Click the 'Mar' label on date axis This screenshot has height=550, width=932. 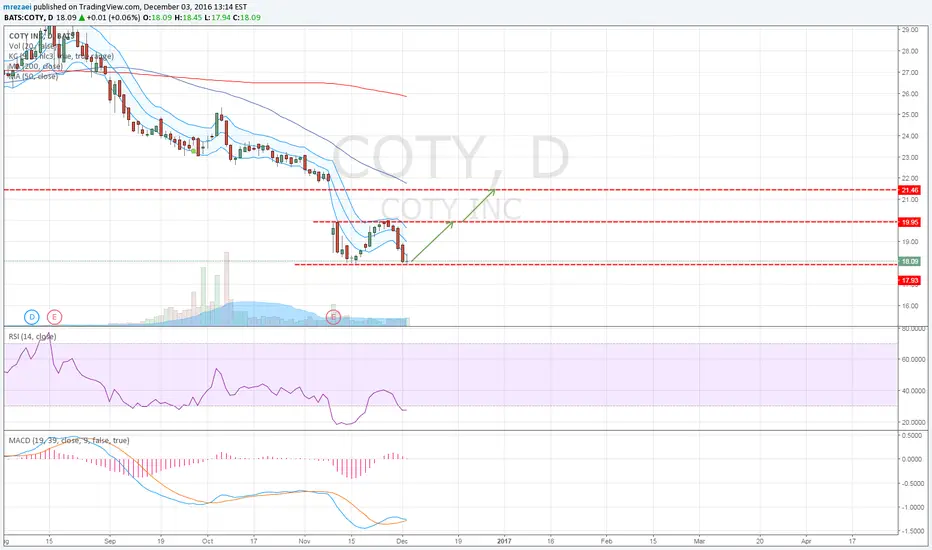pos(700,541)
